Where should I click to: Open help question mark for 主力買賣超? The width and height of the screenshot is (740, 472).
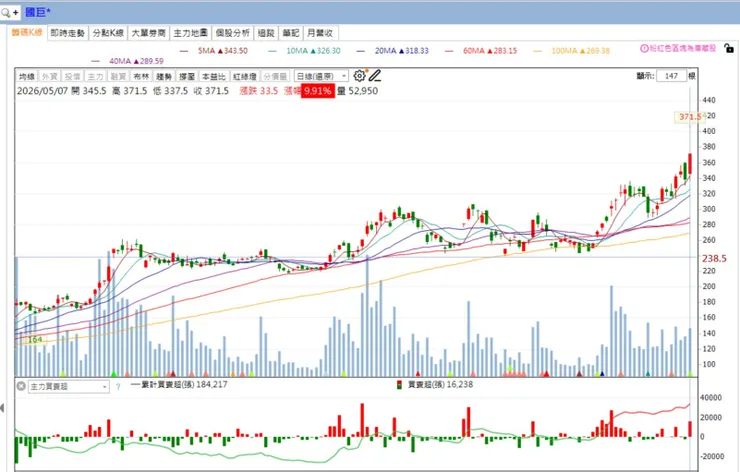118,387
